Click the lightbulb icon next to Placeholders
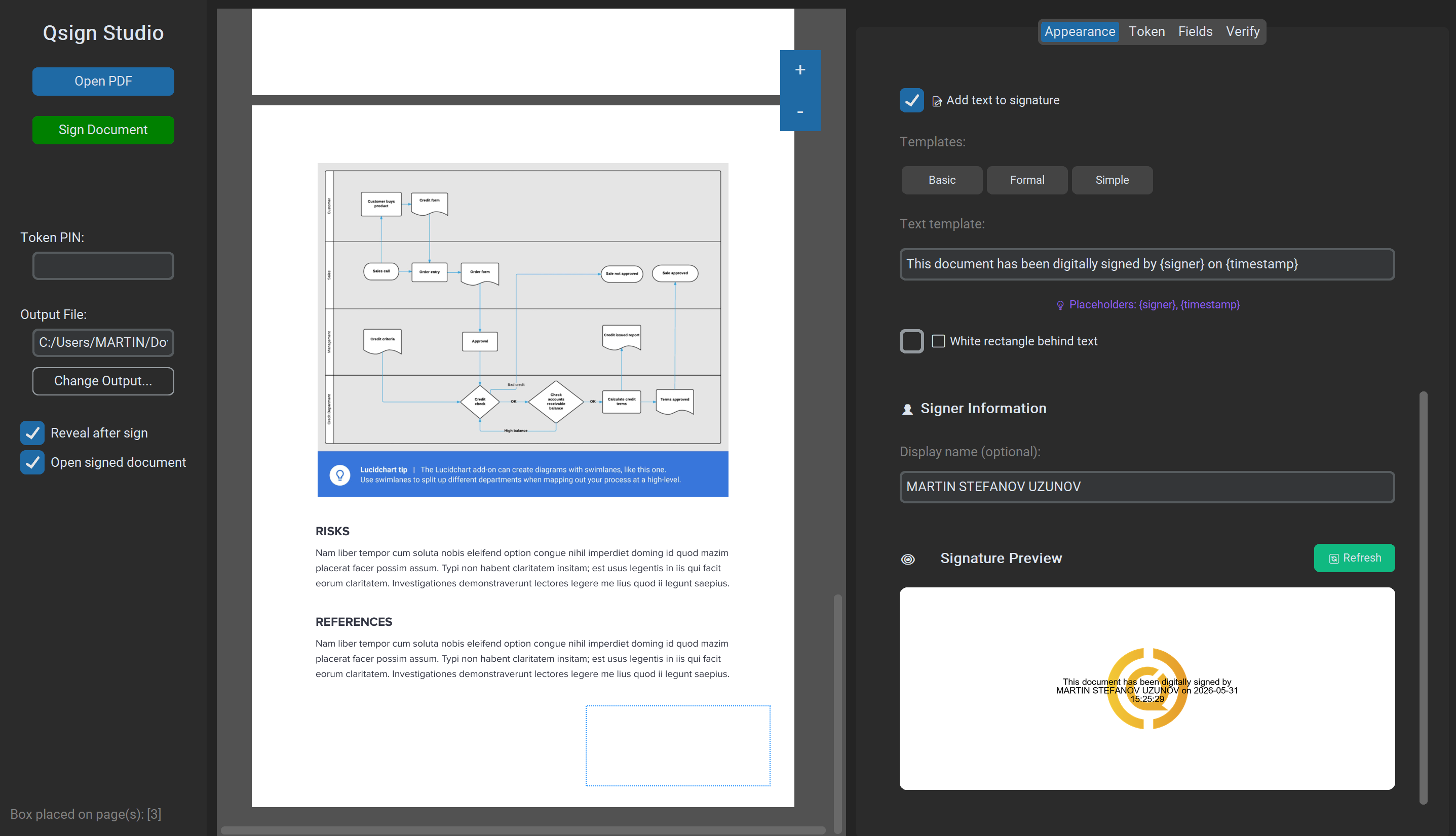This screenshot has height=836, width=1456. (1060, 305)
